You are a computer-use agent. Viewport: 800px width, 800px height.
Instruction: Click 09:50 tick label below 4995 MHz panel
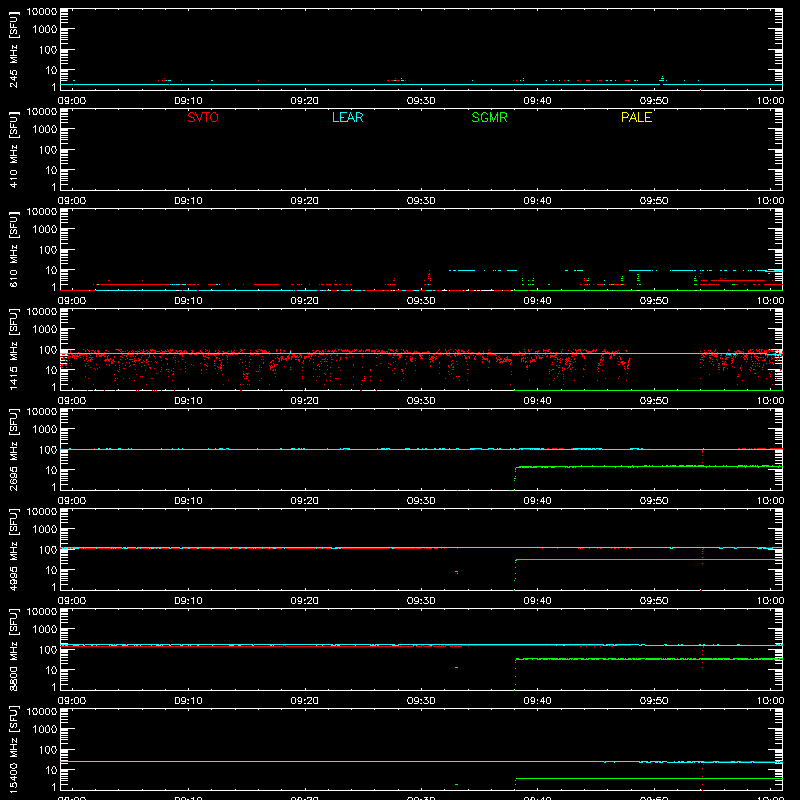(654, 601)
